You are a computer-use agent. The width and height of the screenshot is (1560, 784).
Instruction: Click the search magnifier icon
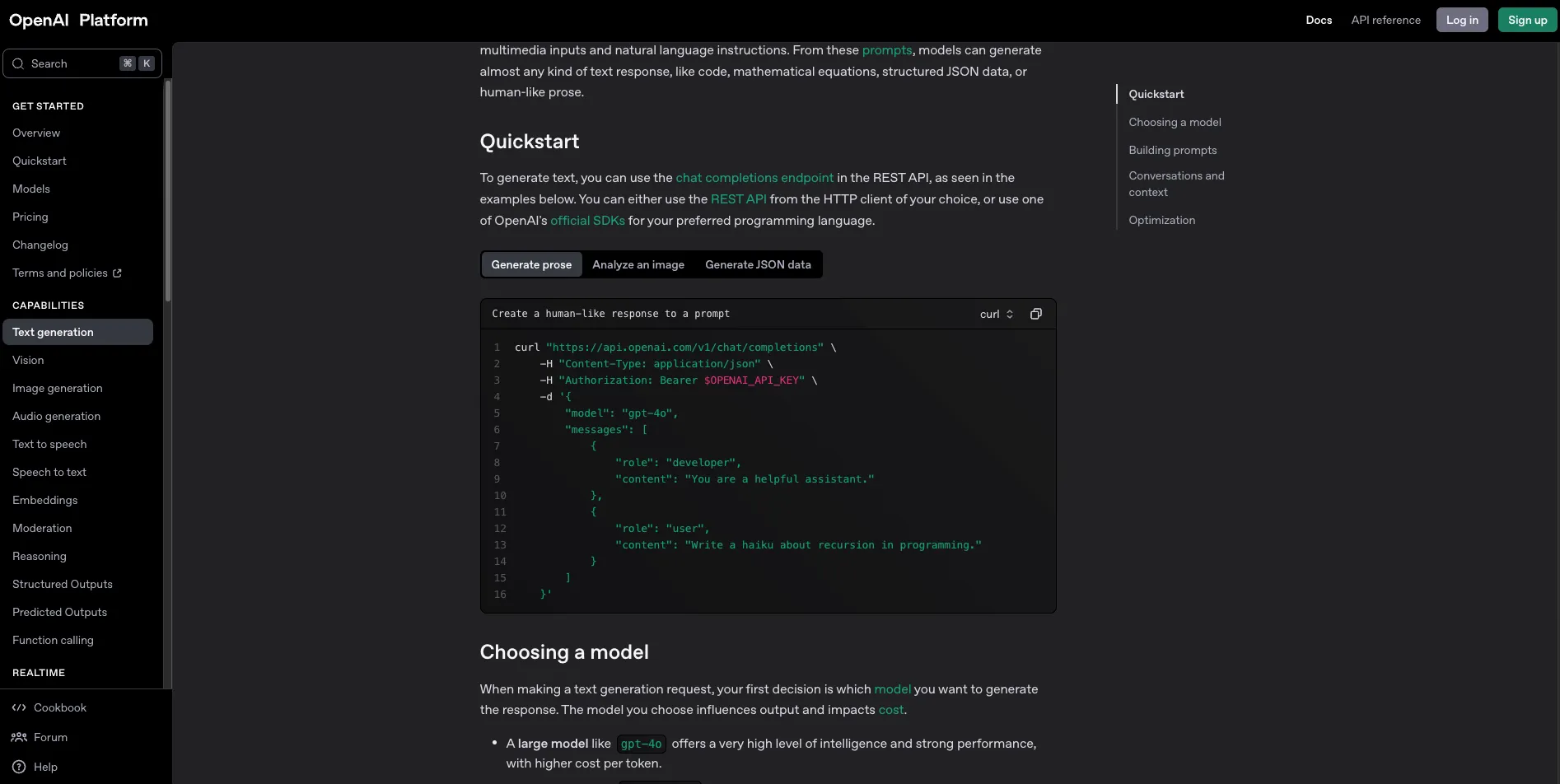point(18,63)
